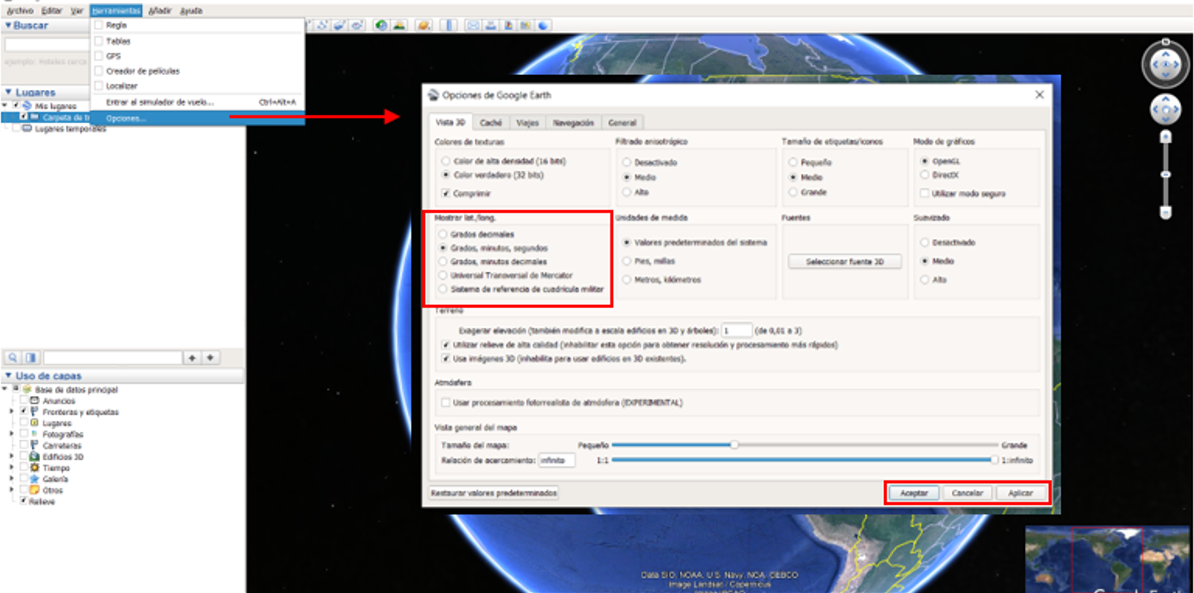1194x593 pixels.
Task: Click the move-up arrow button in Lugares panel
Action: (192, 357)
